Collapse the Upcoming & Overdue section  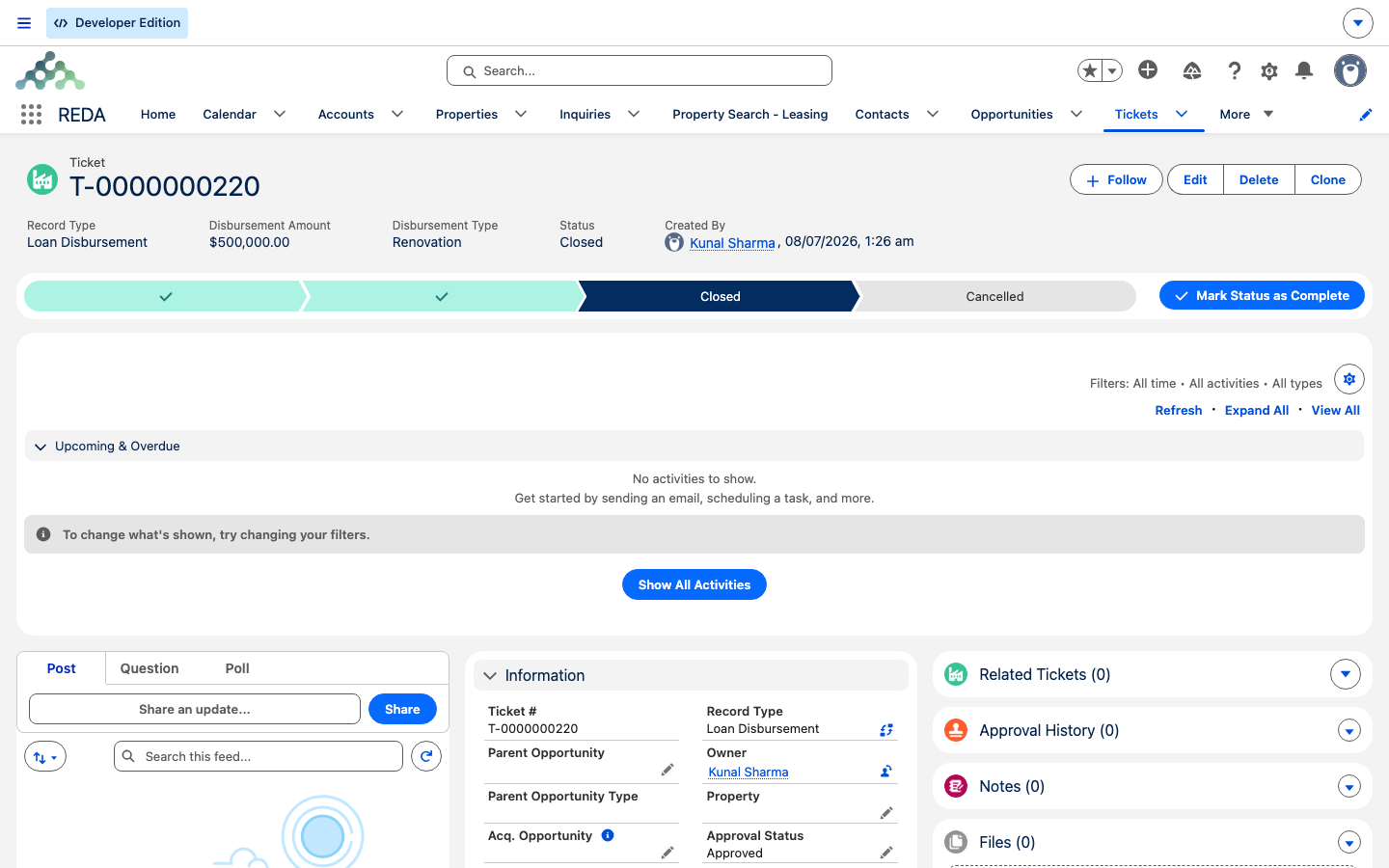[x=41, y=447]
